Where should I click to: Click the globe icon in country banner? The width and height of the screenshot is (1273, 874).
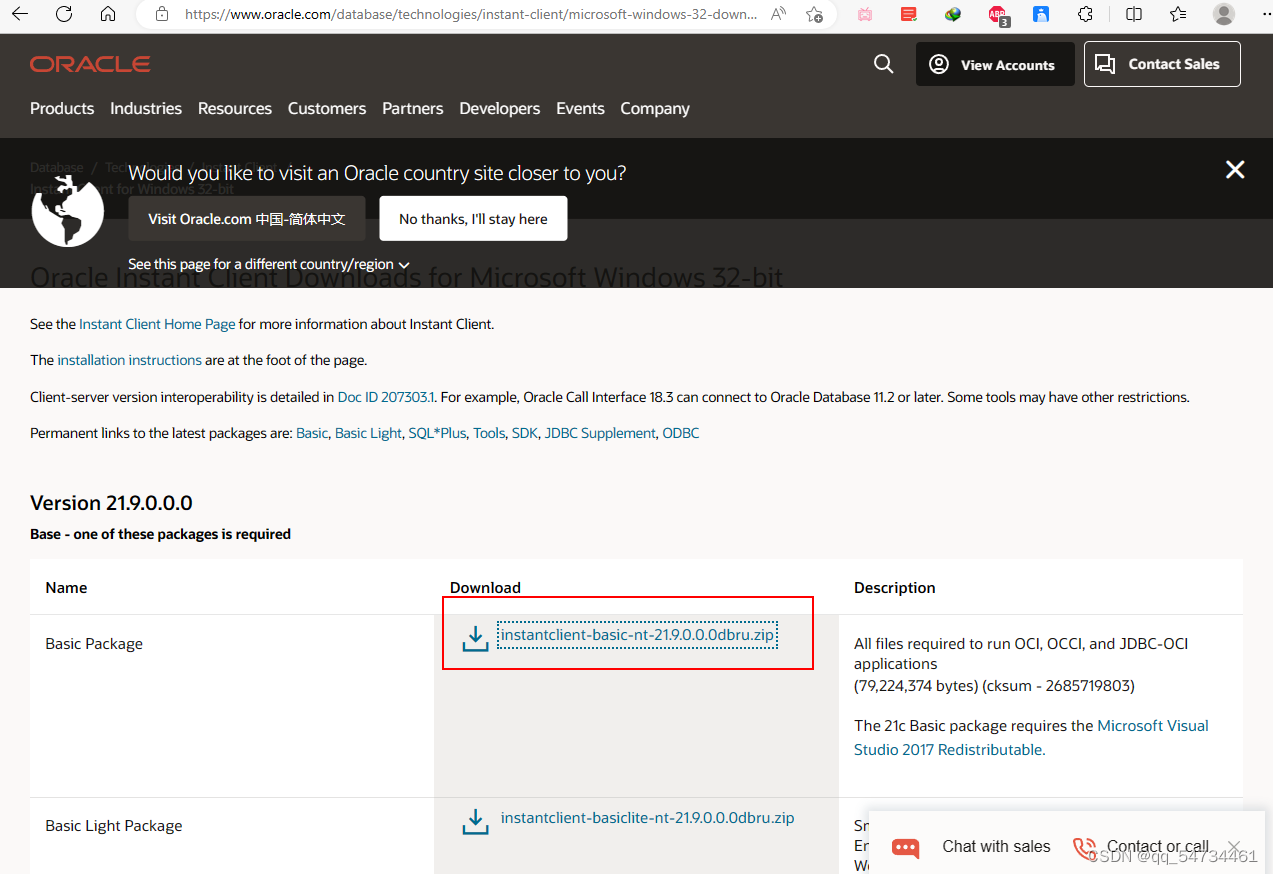tap(68, 210)
